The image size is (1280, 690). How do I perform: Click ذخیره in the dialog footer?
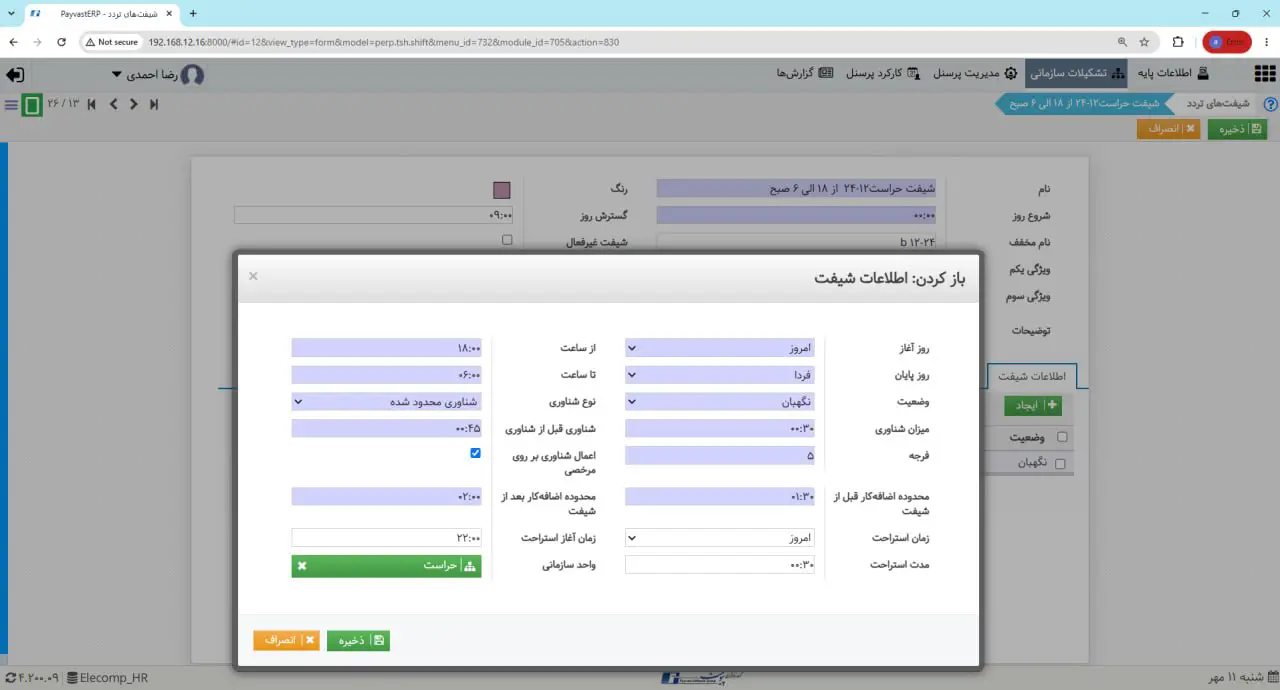click(358, 640)
